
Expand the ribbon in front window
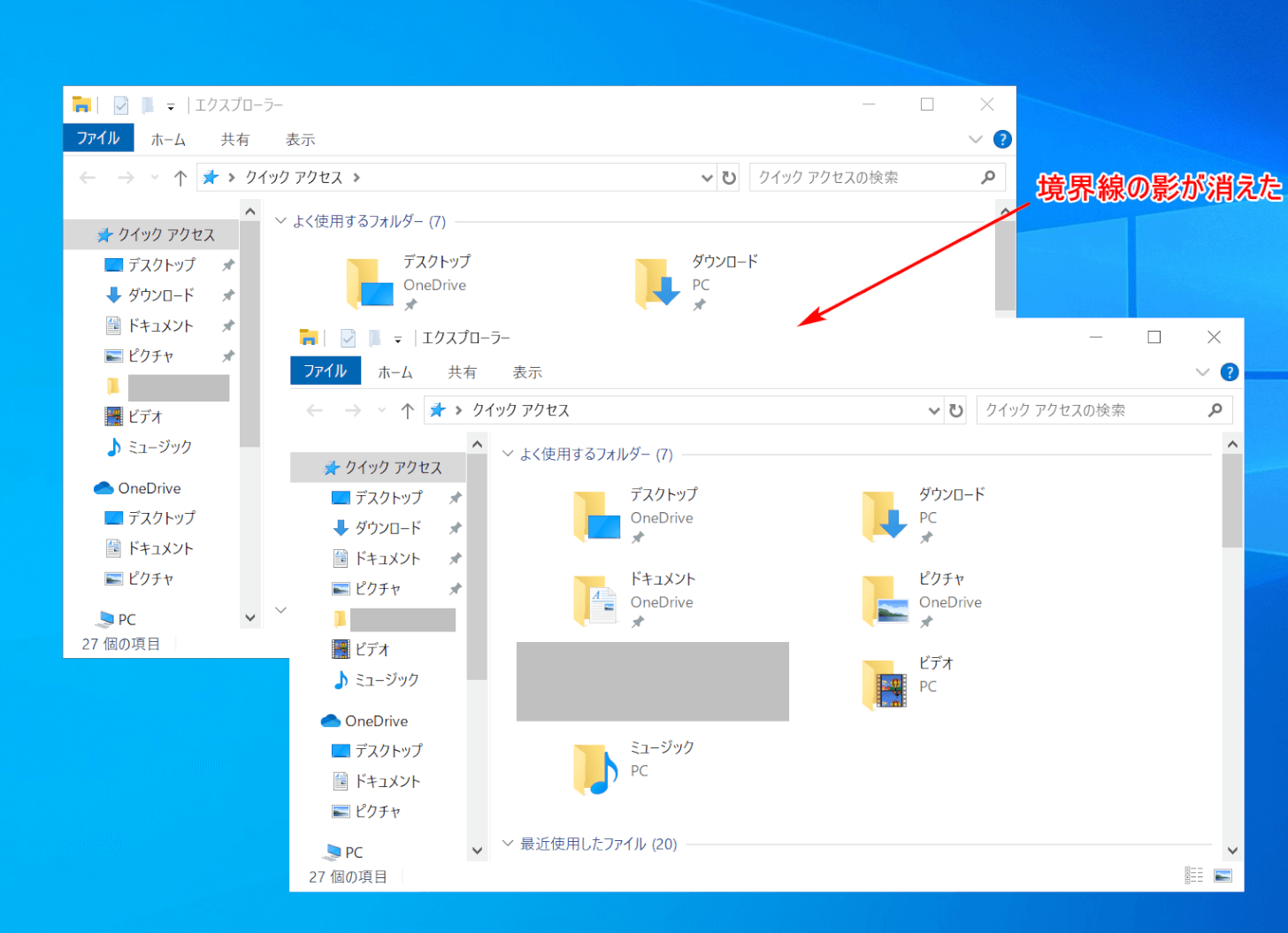pyautogui.click(x=1202, y=372)
